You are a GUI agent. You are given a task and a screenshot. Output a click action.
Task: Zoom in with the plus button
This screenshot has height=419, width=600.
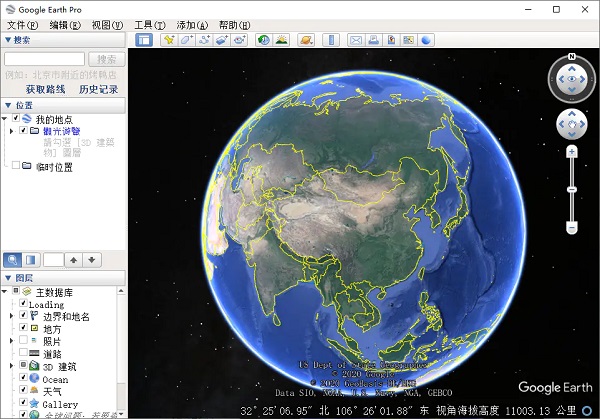(572, 152)
